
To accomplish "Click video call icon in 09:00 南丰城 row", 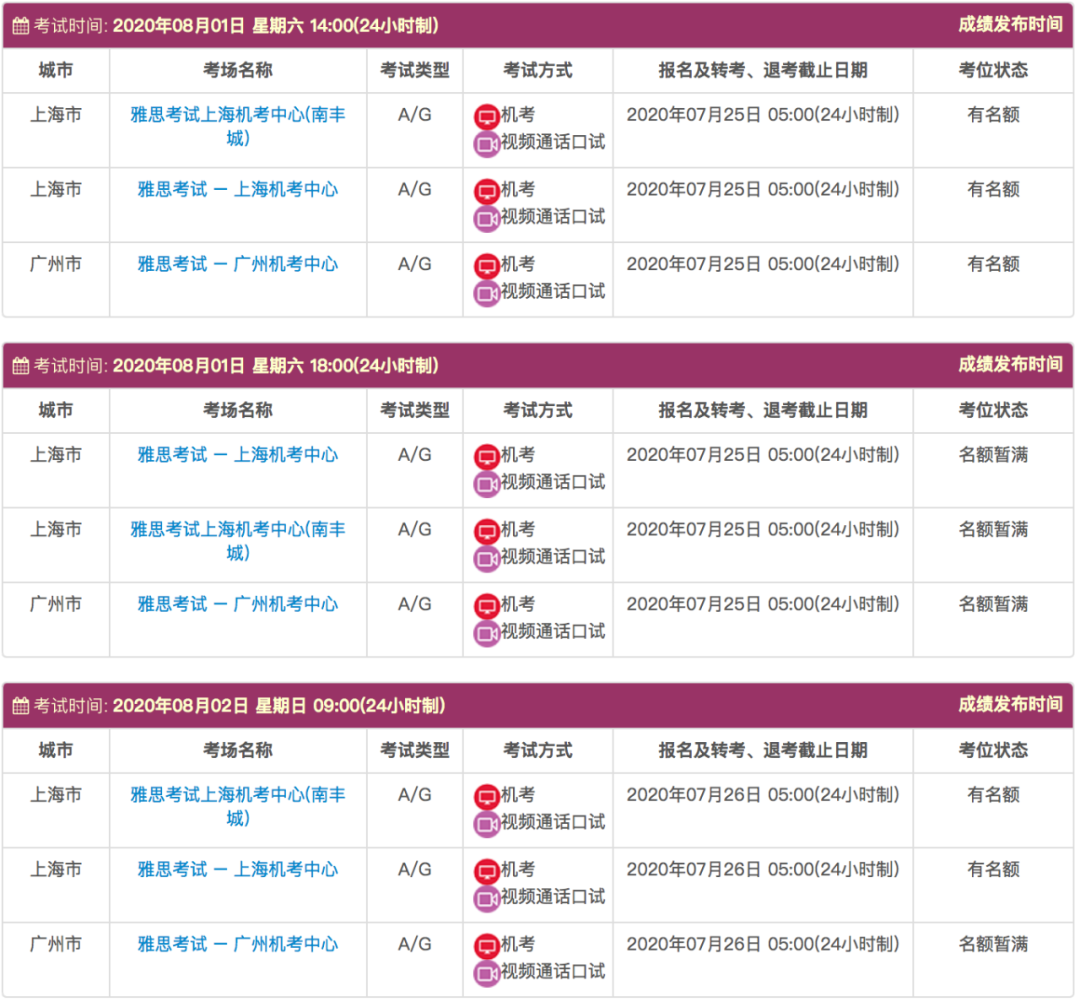I will (487, 824).
